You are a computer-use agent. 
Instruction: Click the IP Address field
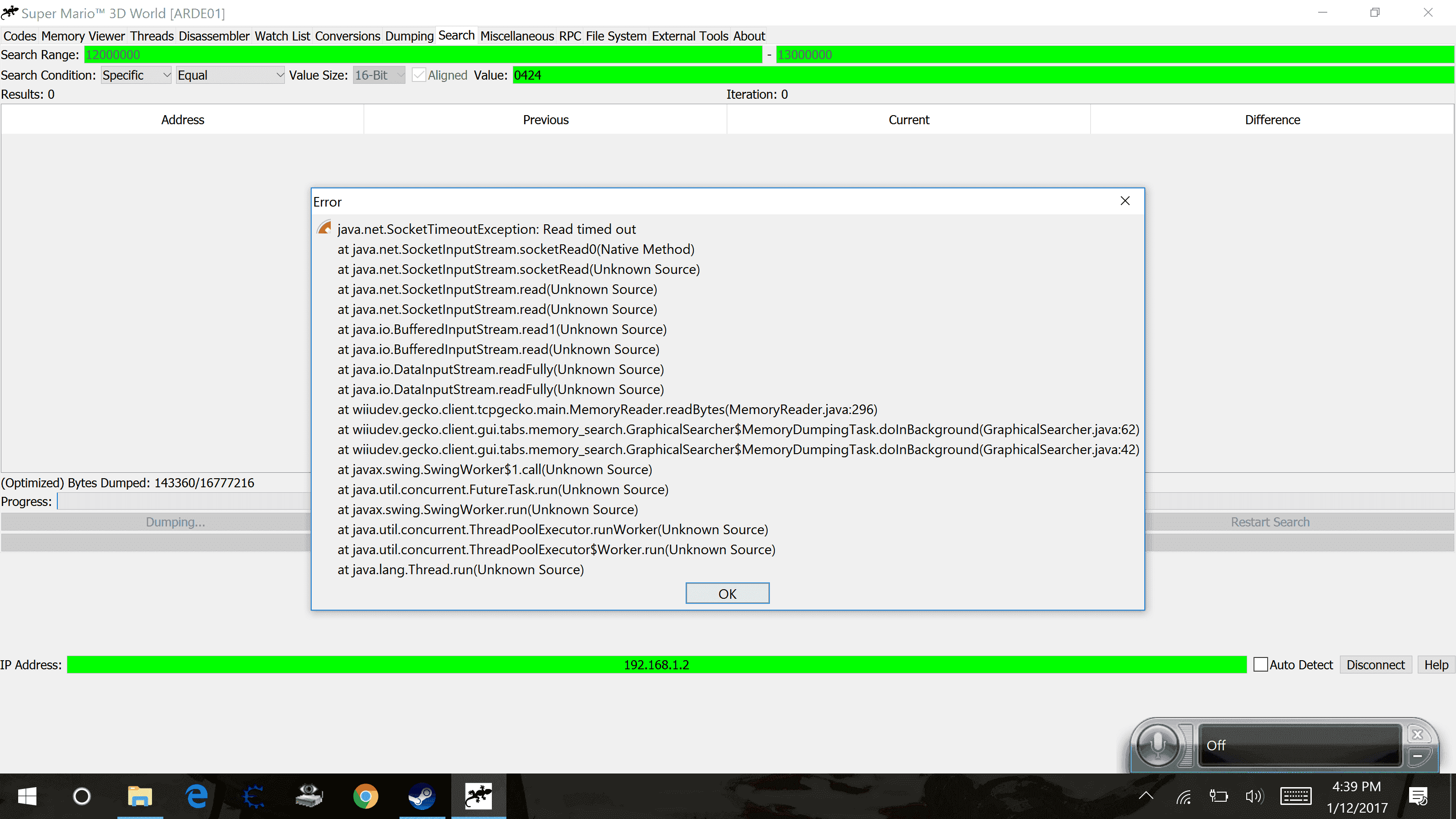point(657,665)
